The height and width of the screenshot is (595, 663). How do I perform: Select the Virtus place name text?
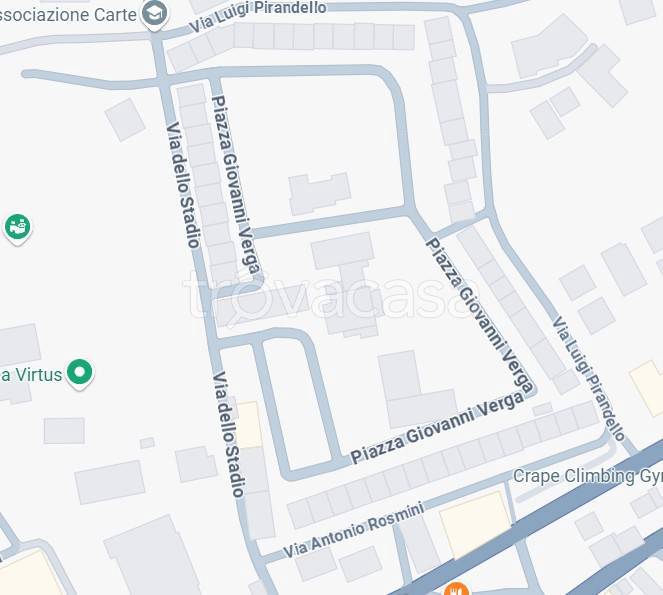click(x=32, y=375)
